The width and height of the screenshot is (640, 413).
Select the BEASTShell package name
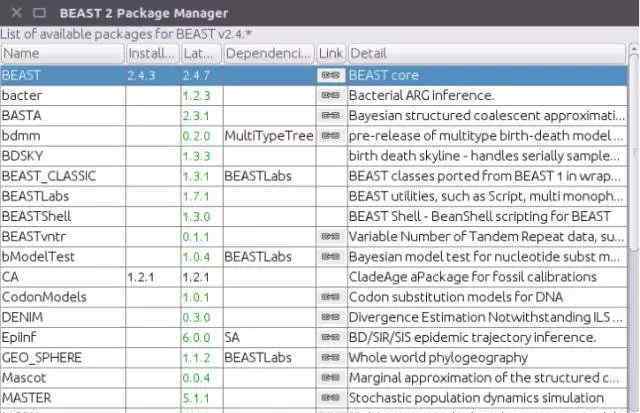pyautogui.click(x=36, y=216)
